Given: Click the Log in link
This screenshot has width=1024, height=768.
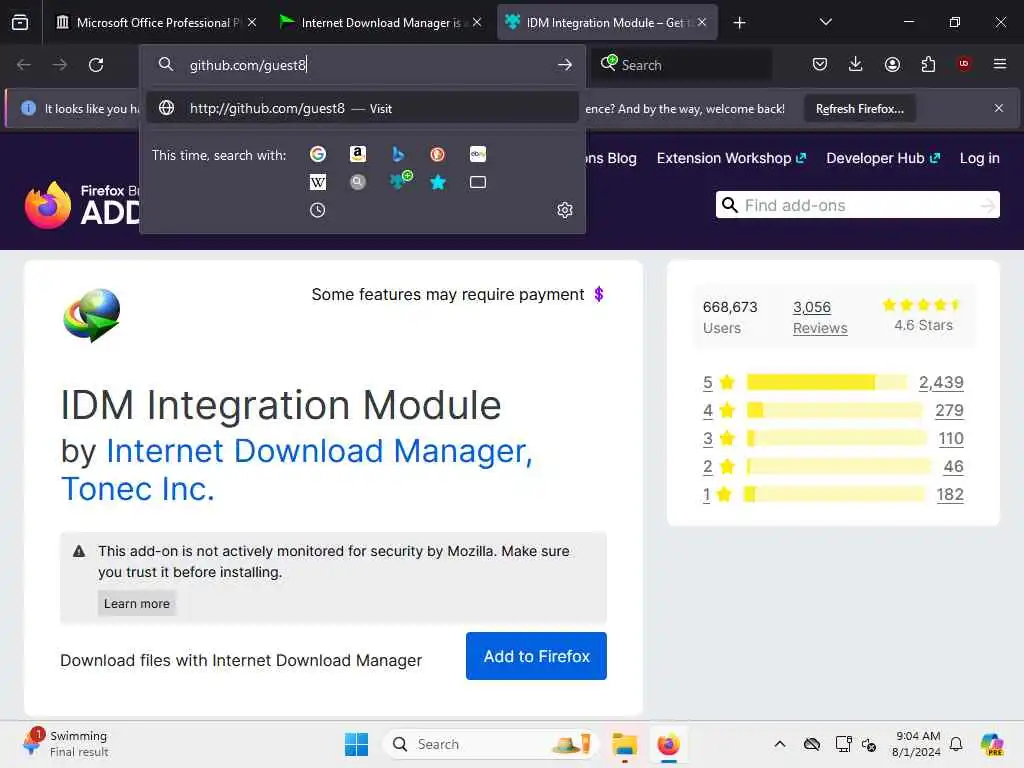Looking at the screenshot, I should tap(980, 158).
